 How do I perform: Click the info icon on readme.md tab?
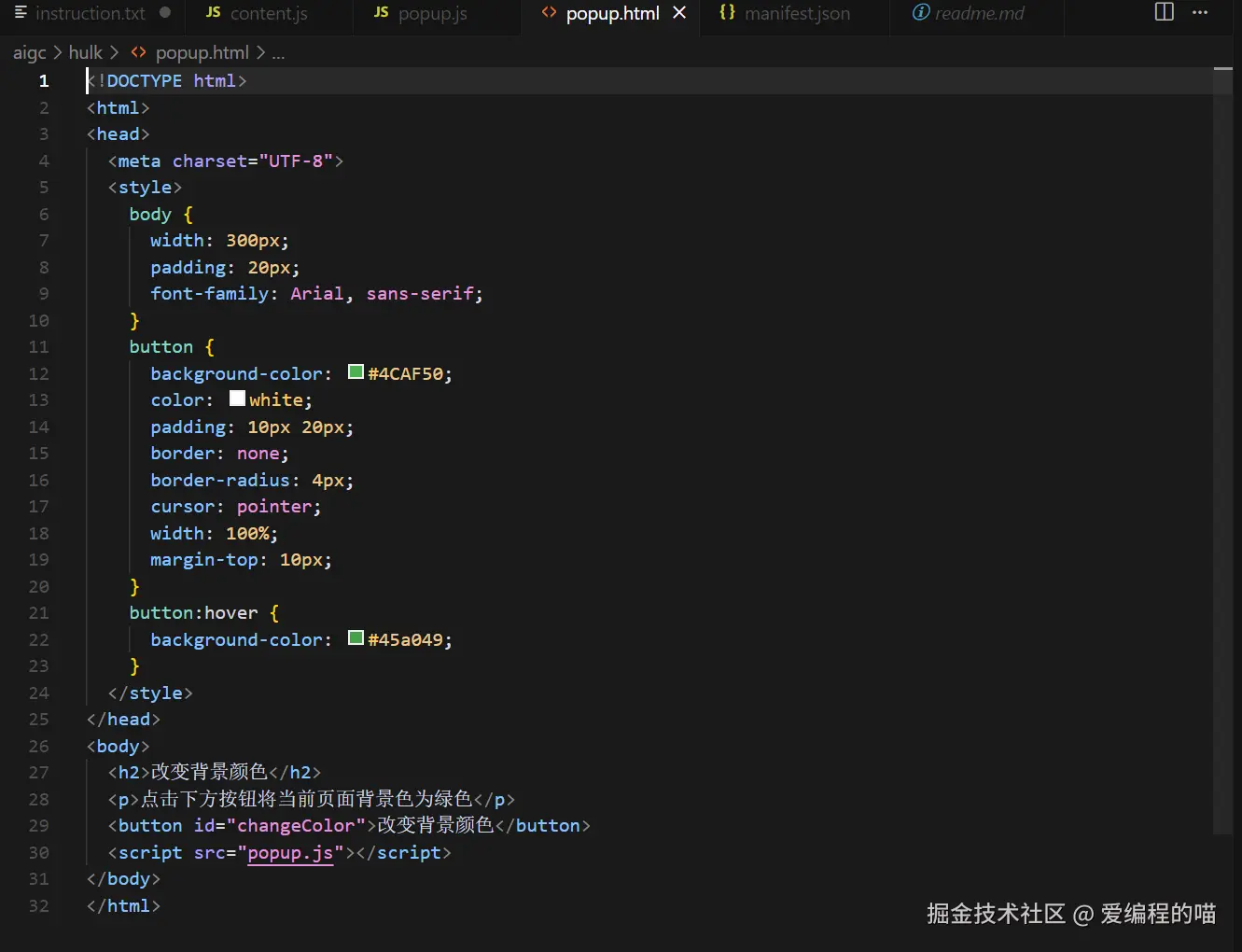921,12
